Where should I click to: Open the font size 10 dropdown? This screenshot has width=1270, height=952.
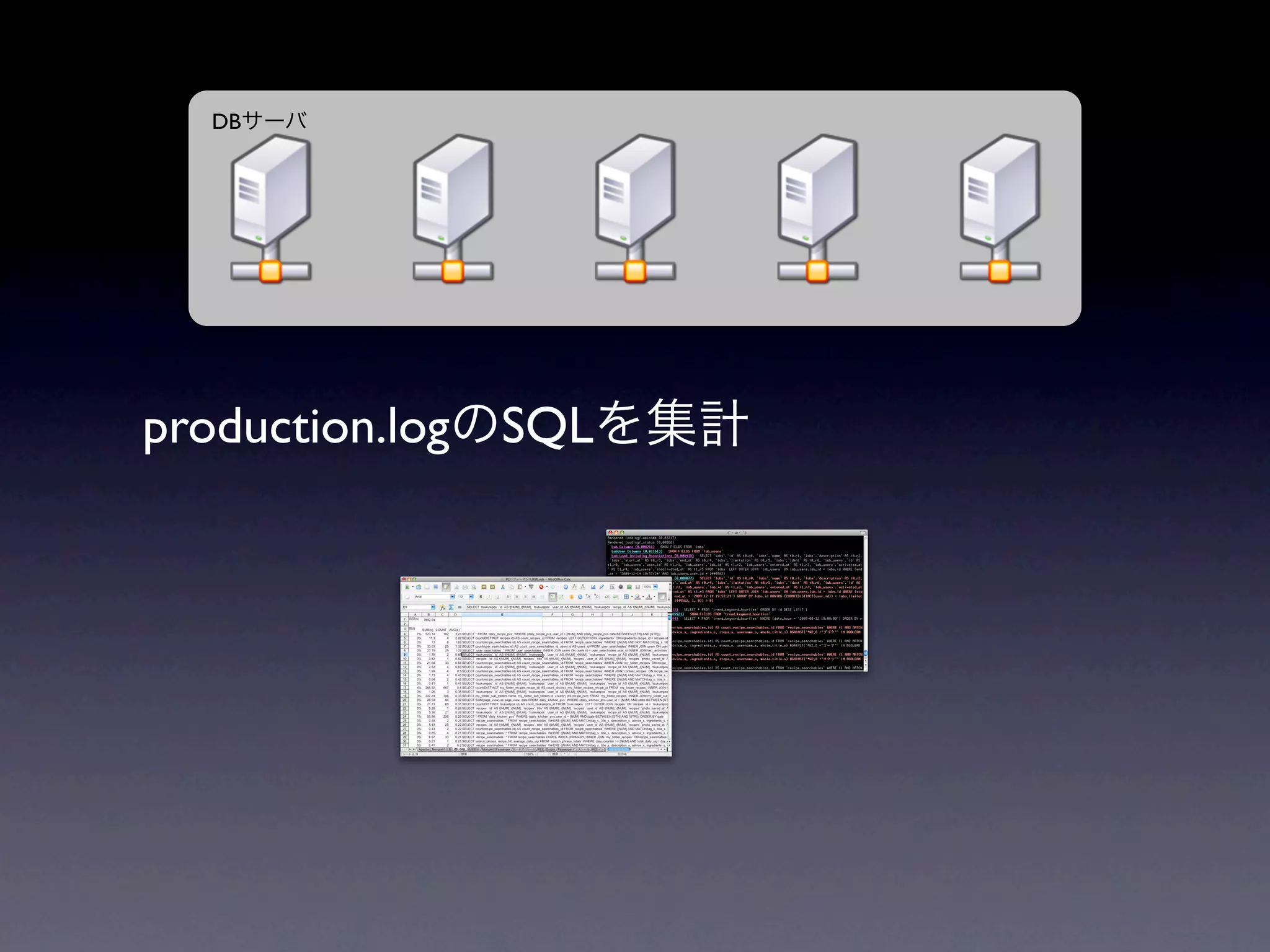point(471,597)
